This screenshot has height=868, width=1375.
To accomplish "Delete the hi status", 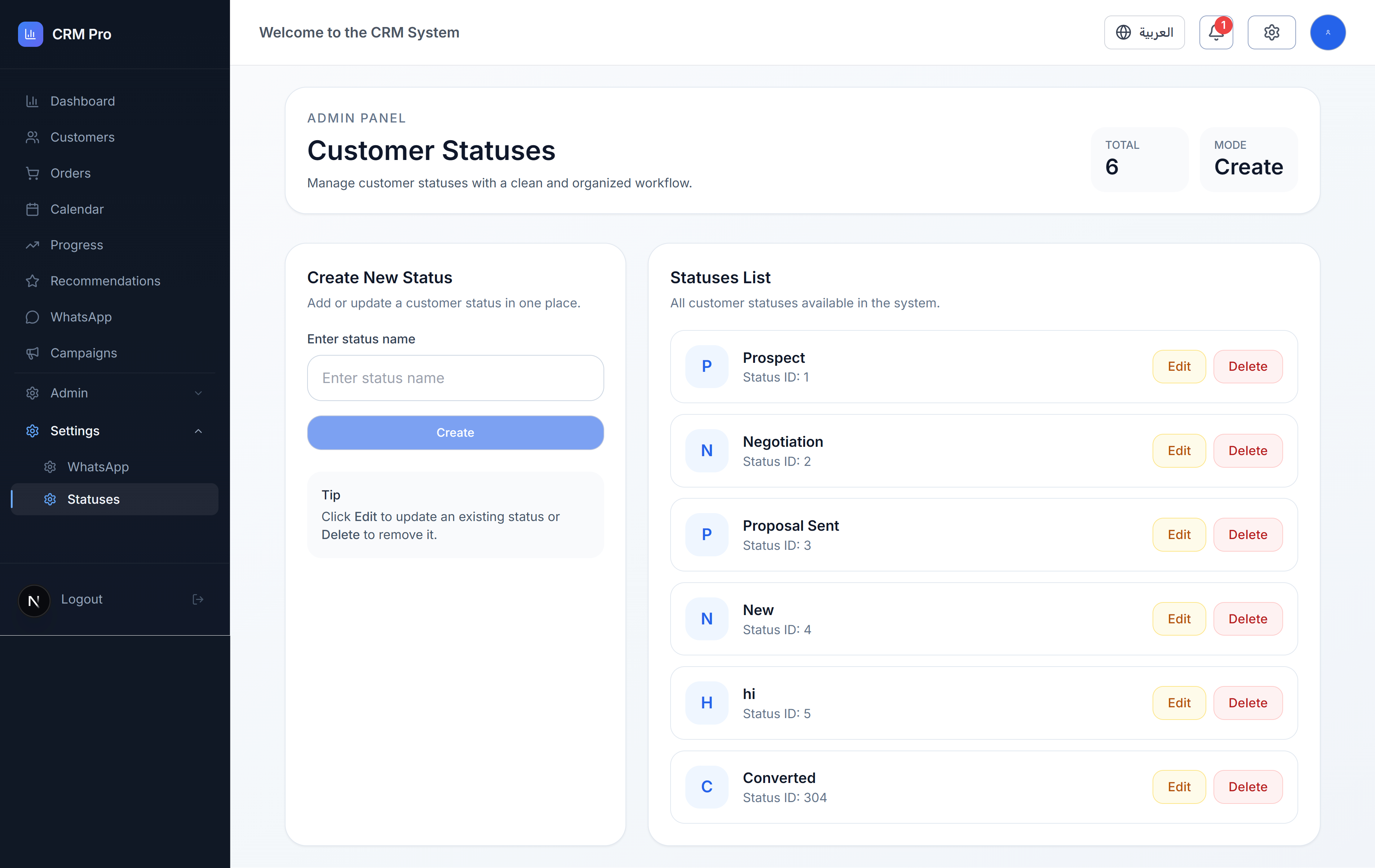I will [1248, 703].
